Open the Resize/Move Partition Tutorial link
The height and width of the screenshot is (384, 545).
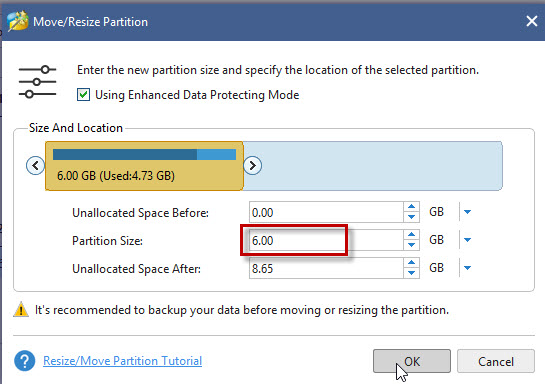click(122, 361)
